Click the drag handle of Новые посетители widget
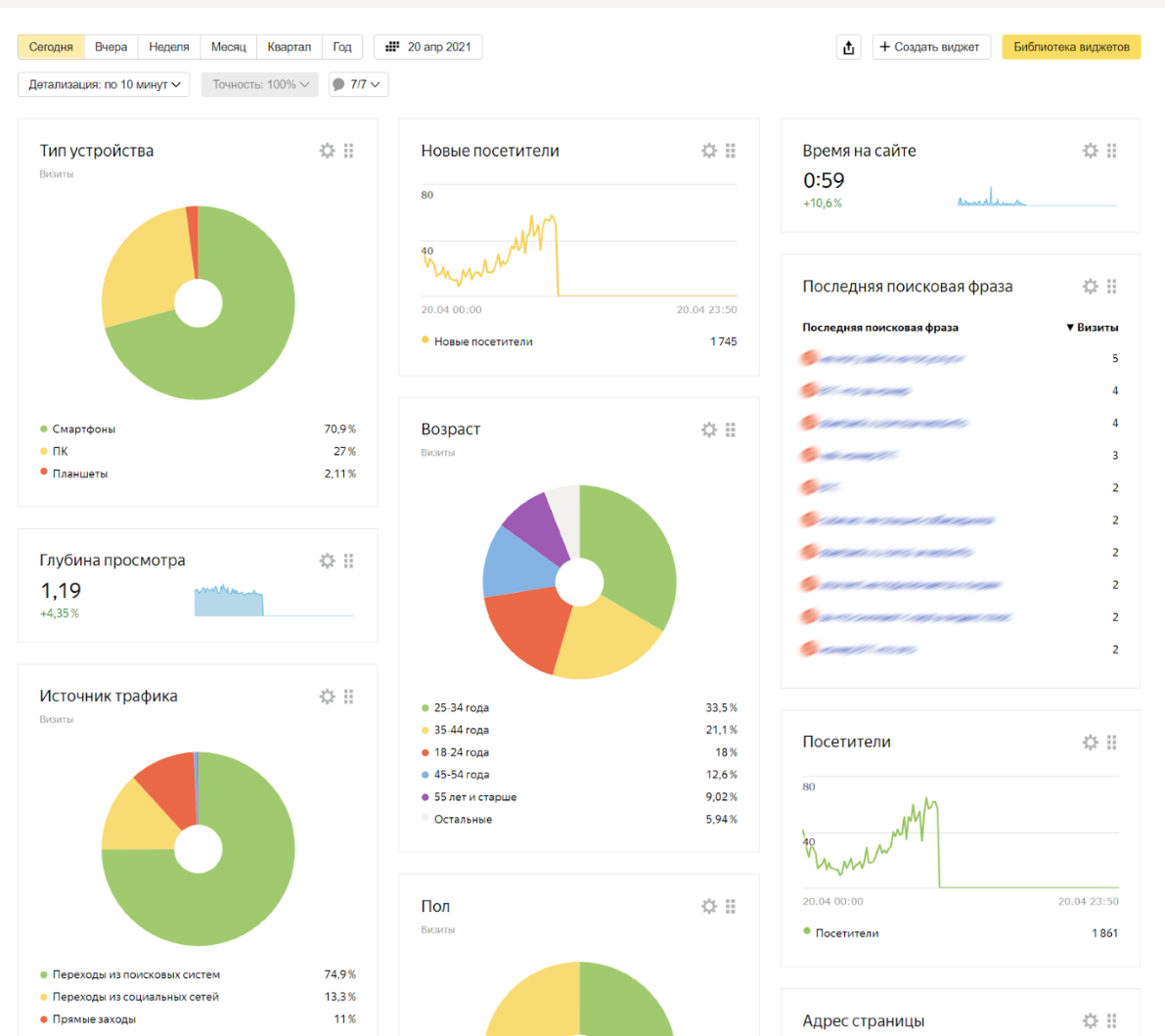1165x1036 pixels. tap(731, 151)
